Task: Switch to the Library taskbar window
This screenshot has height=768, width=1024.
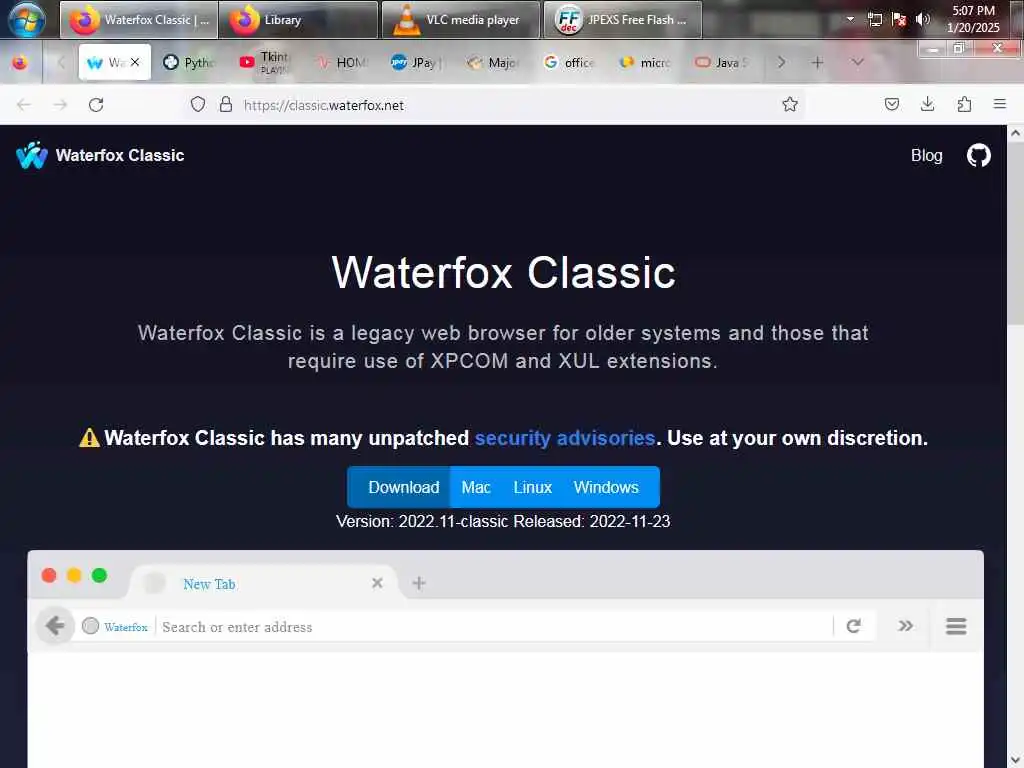Action: coord(298,20)
